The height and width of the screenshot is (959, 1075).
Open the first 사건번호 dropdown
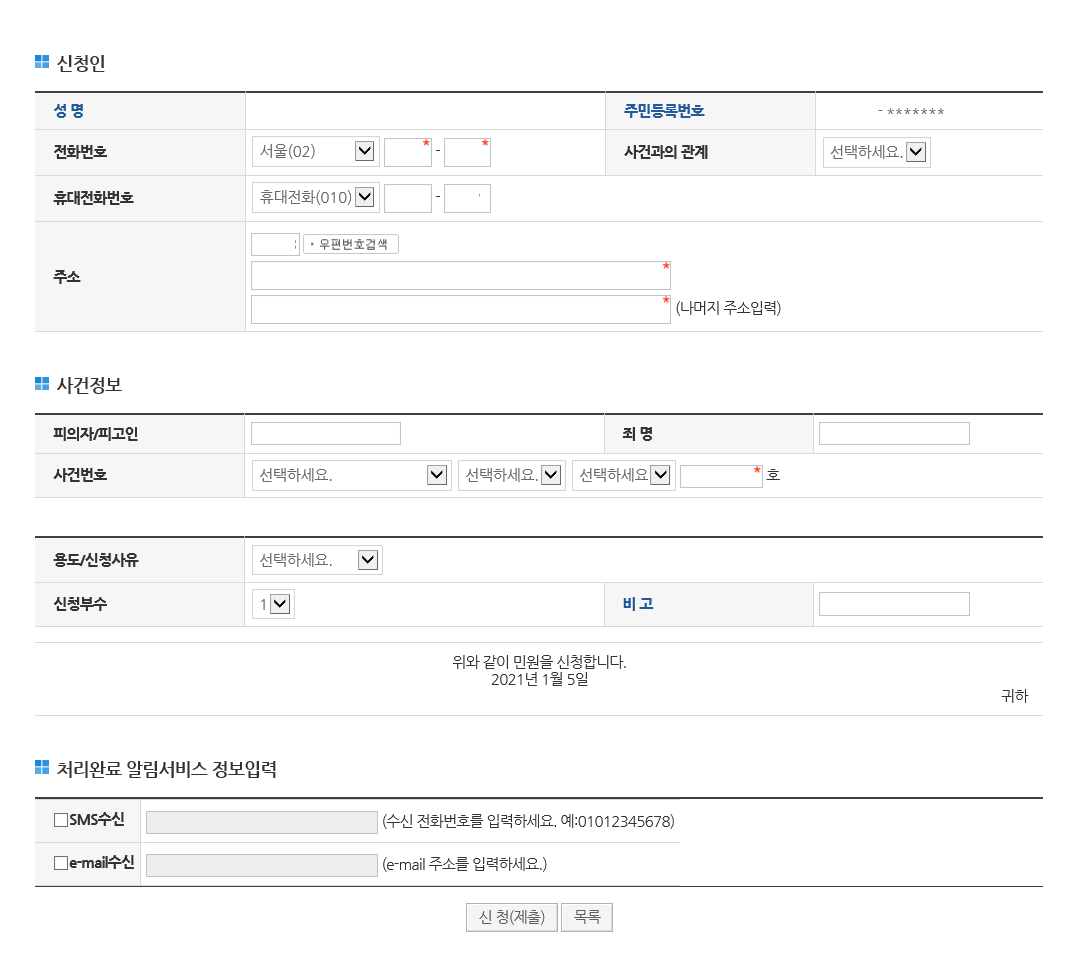351,475
